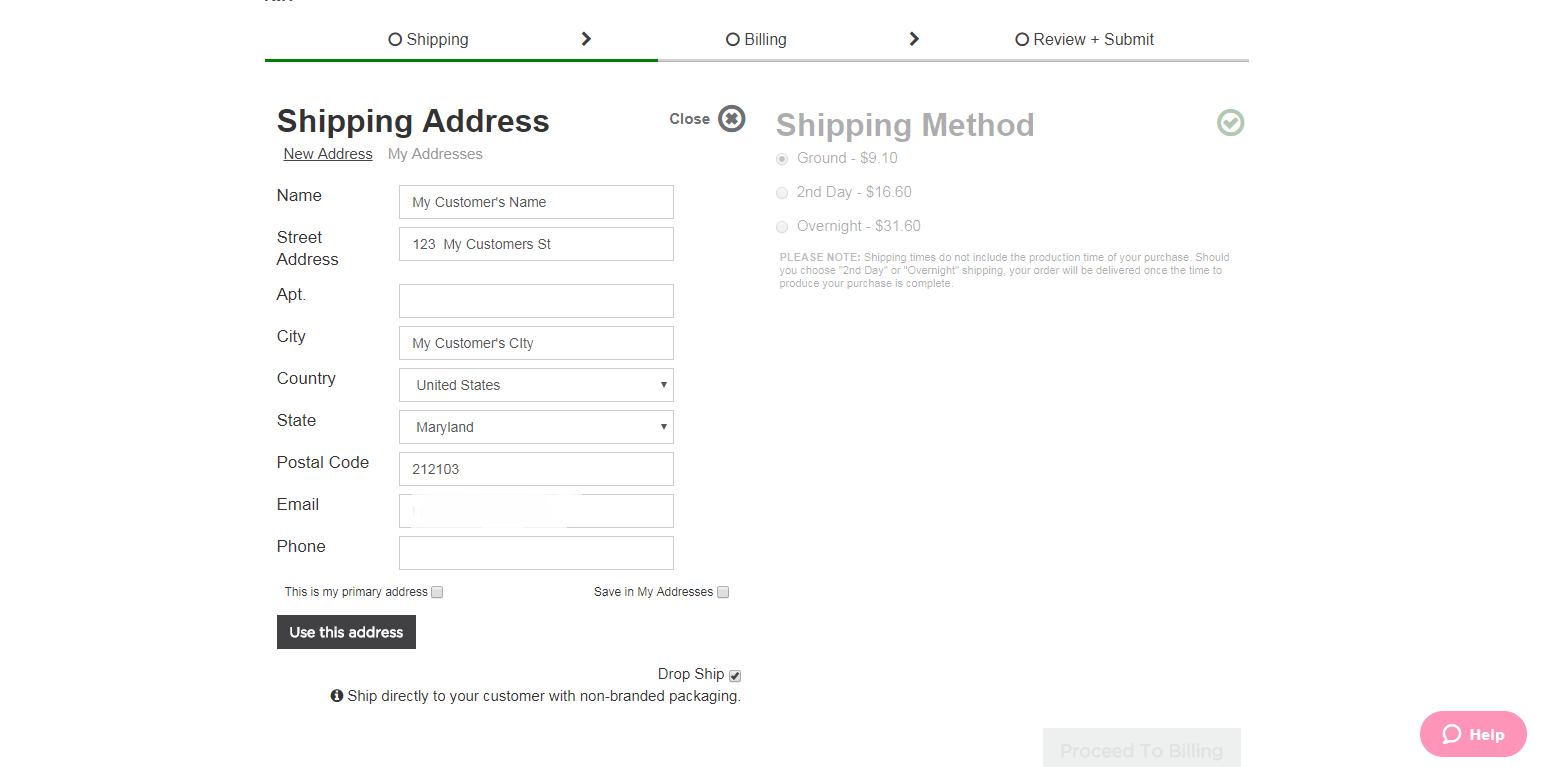Select Overnight - $31.60 shipping
This screenshot has height=767, width=1543.
tap(782, 227)
